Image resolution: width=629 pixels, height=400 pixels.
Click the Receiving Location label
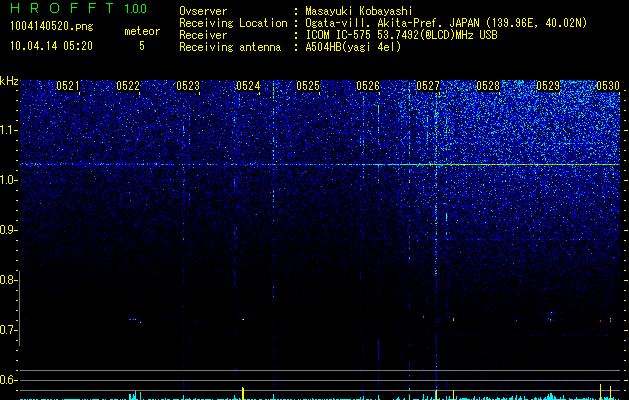click(233, 23)
